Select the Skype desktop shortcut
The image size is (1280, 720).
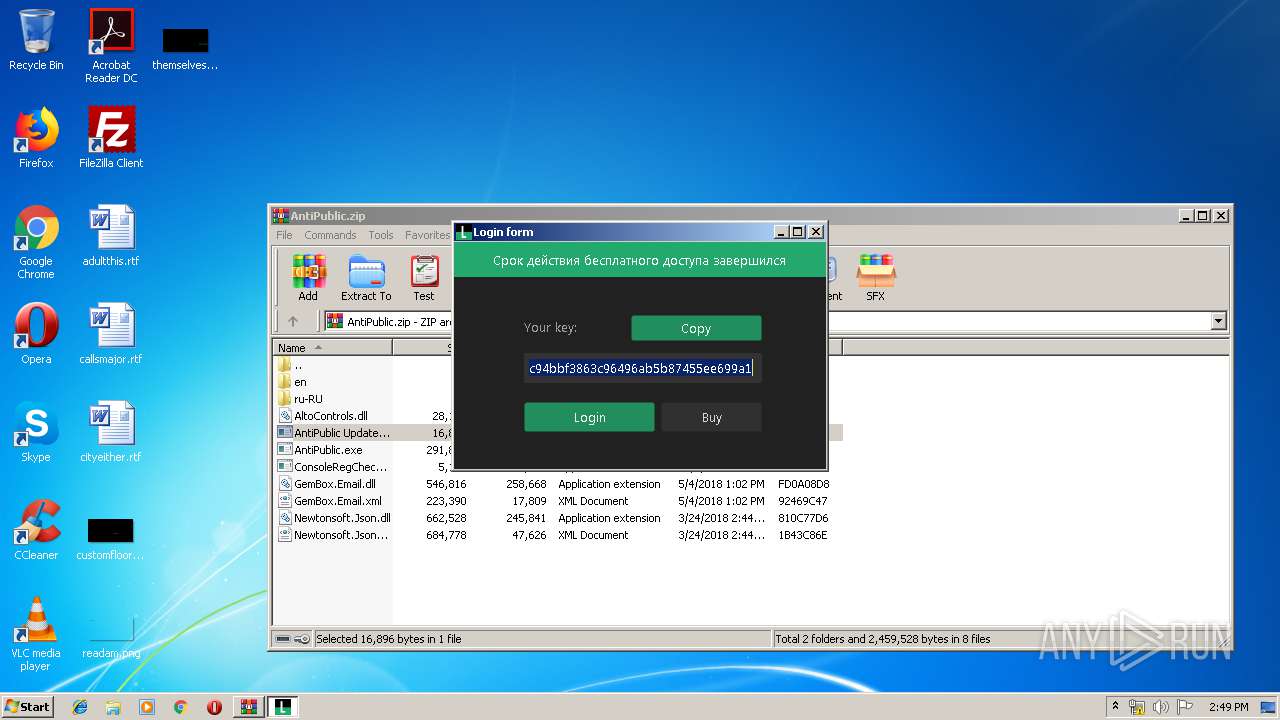36,432
